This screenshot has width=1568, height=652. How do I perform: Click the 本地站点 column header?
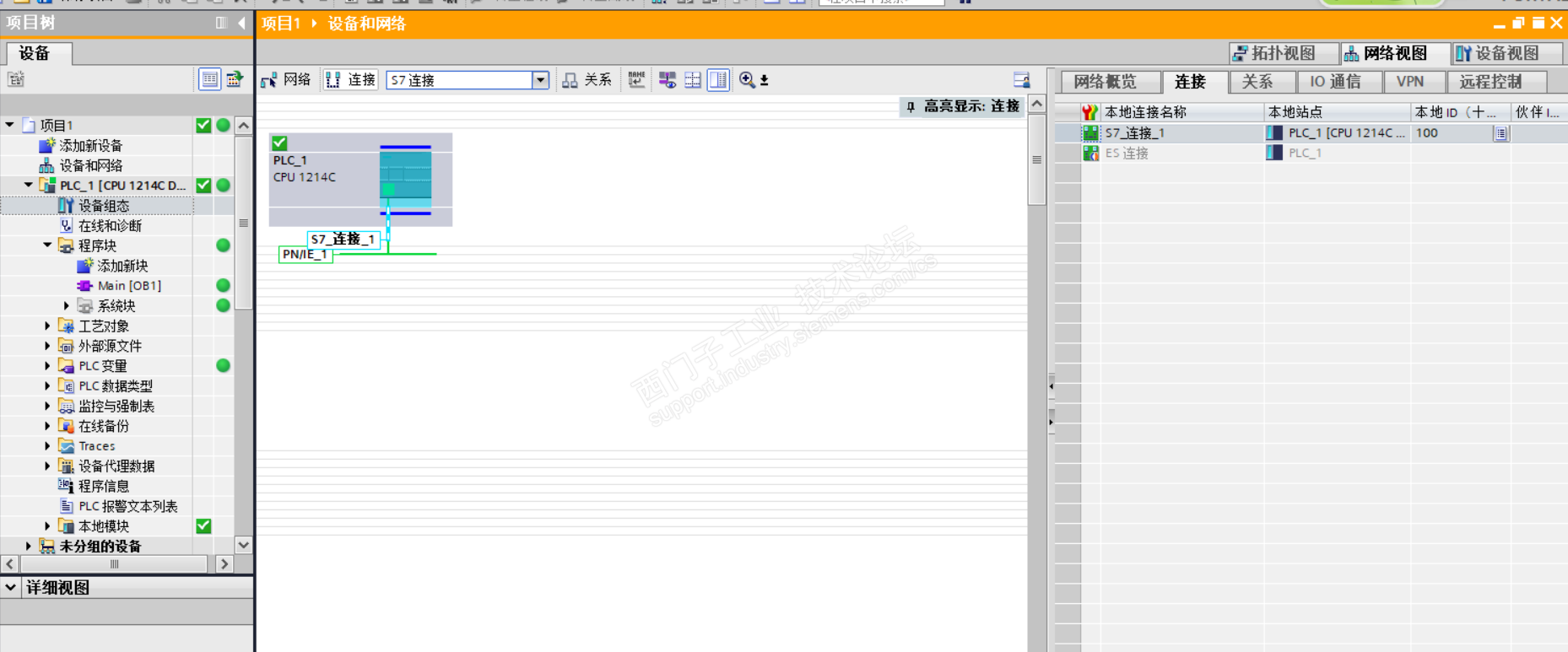click(1337, 112)
